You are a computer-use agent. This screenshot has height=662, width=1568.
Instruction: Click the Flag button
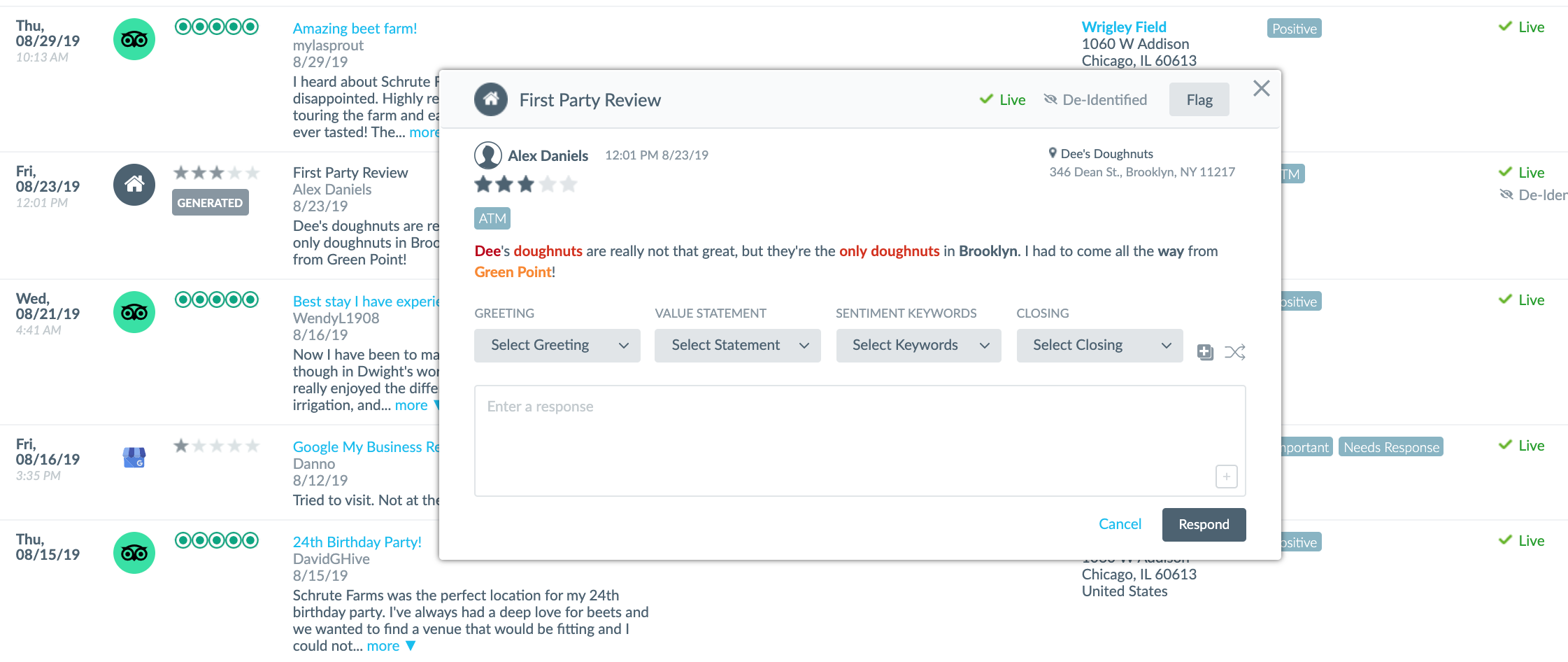[x=1199, y=100]
